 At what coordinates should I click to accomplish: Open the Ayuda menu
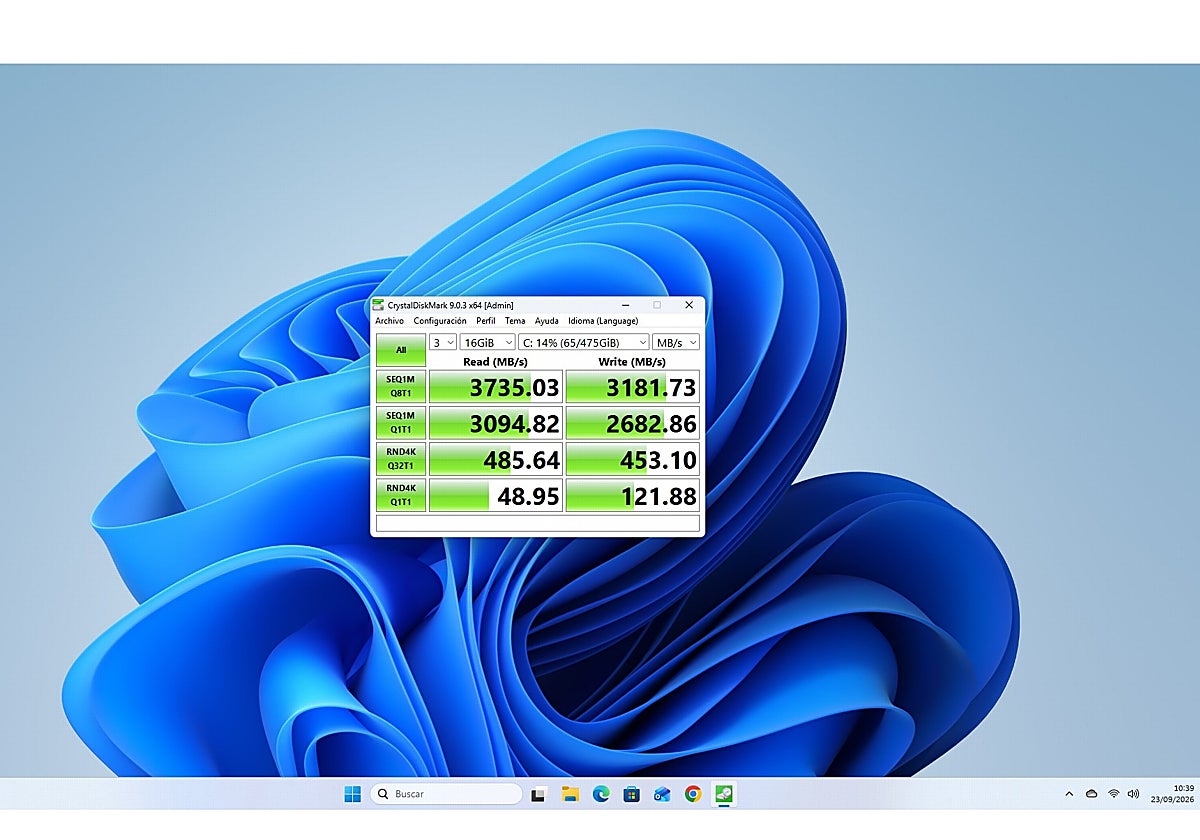tap(546, 321)
